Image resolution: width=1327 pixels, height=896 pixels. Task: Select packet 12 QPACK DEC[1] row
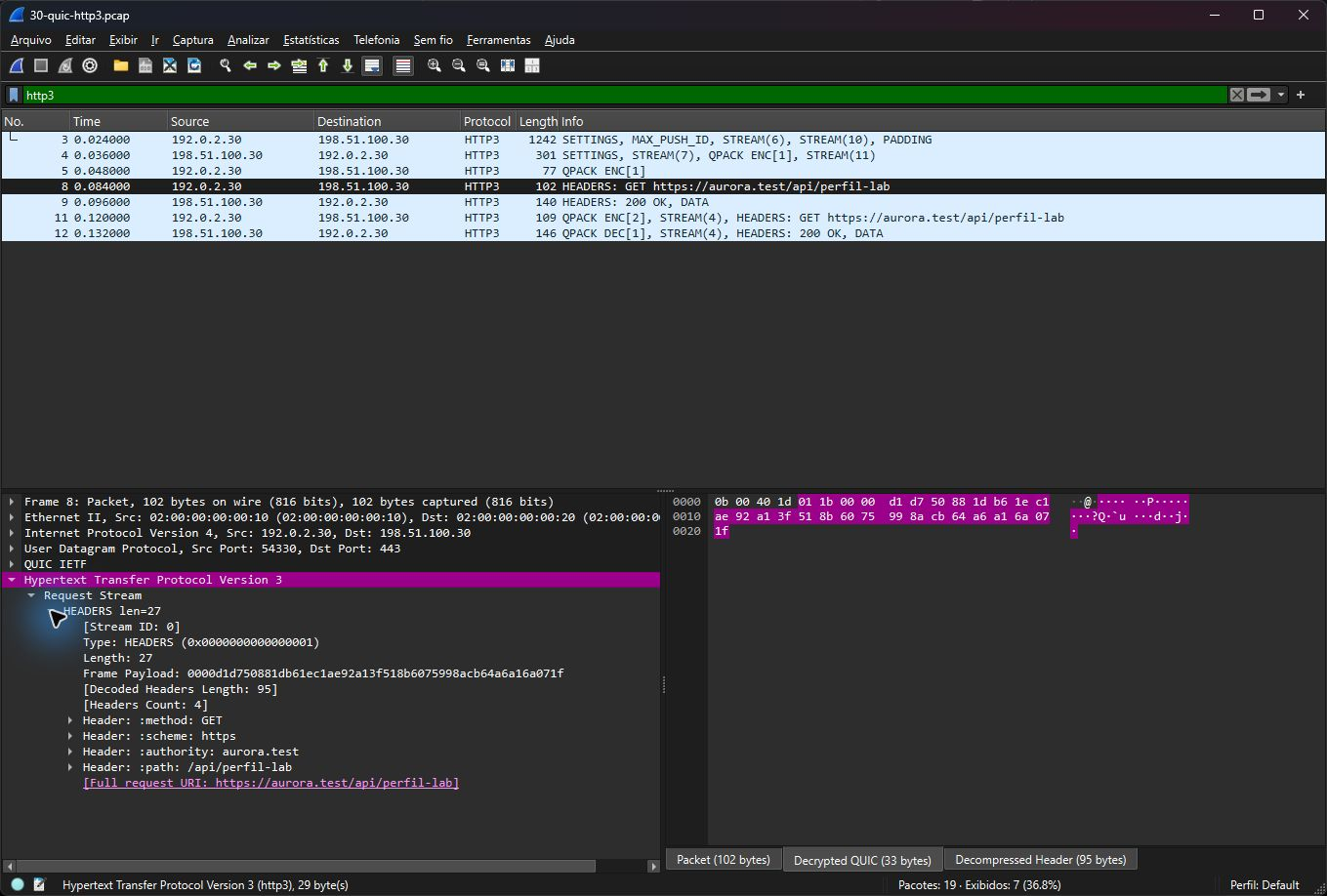coord(663,233)
